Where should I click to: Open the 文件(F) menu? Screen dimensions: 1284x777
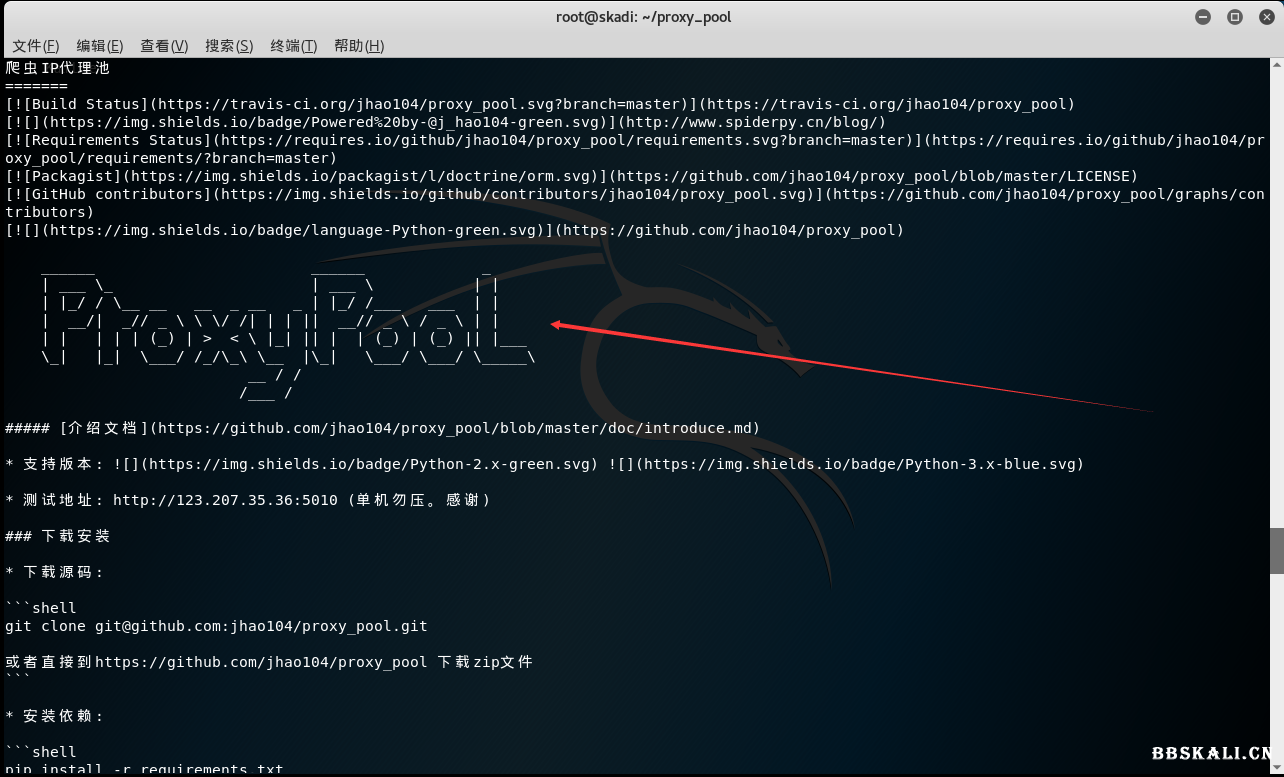coord(35,46)
